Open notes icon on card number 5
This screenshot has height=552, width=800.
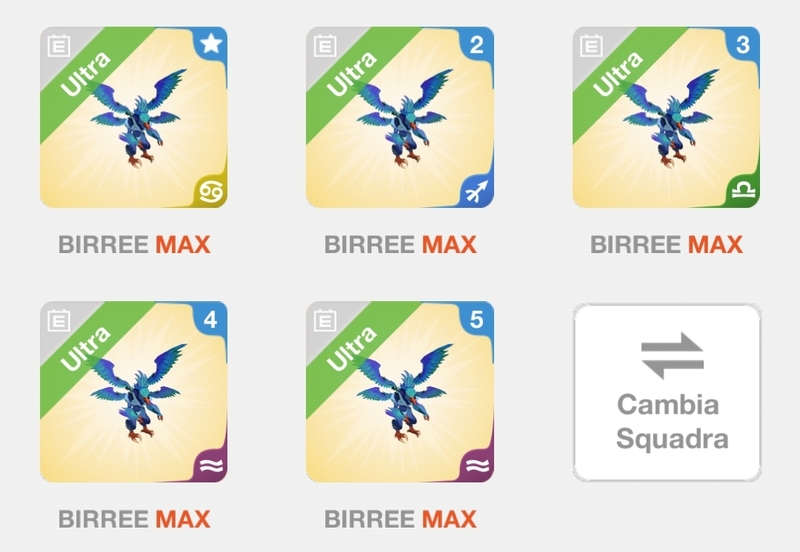325,320
